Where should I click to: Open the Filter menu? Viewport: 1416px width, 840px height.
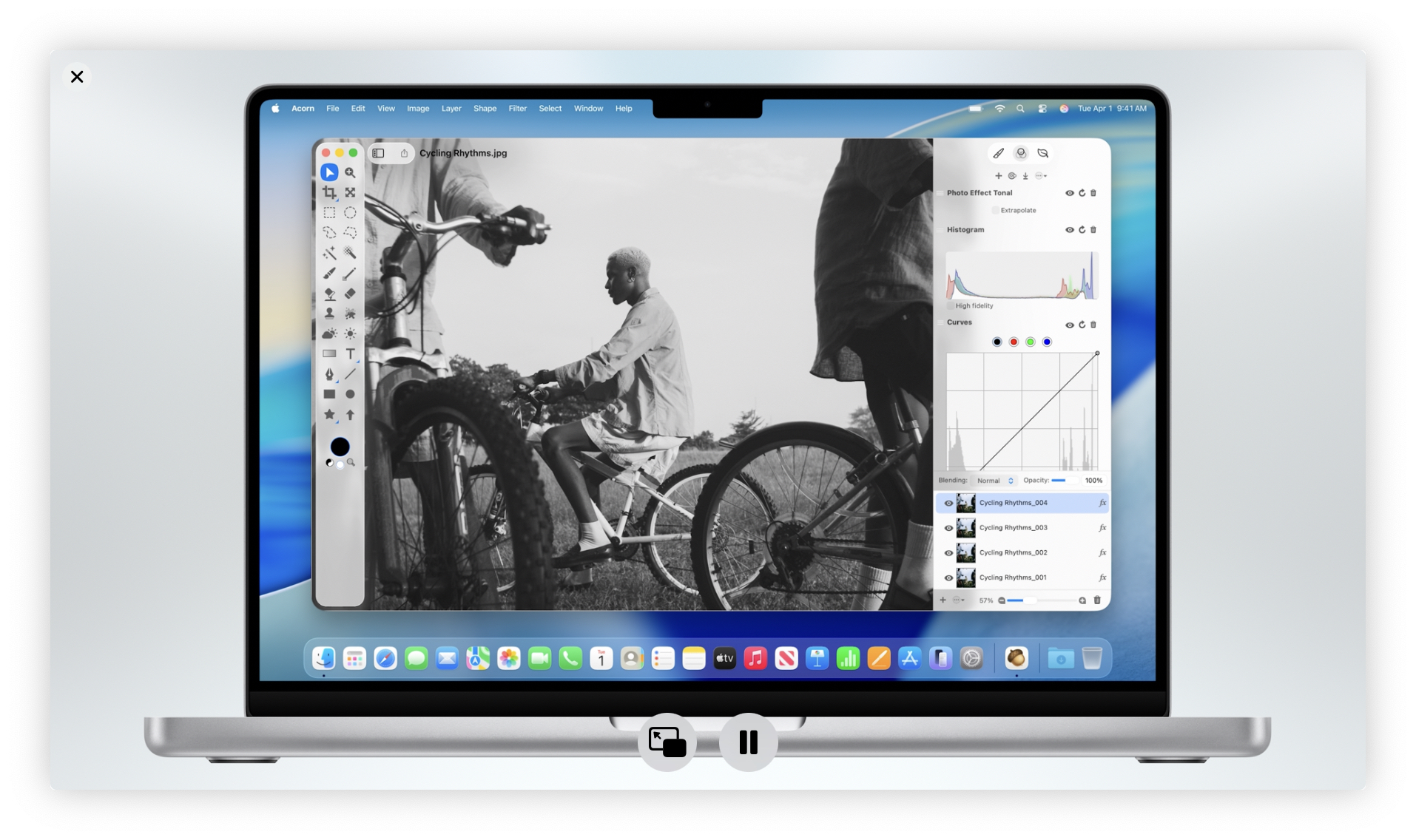pyautogui.click(x=517, y=109)
